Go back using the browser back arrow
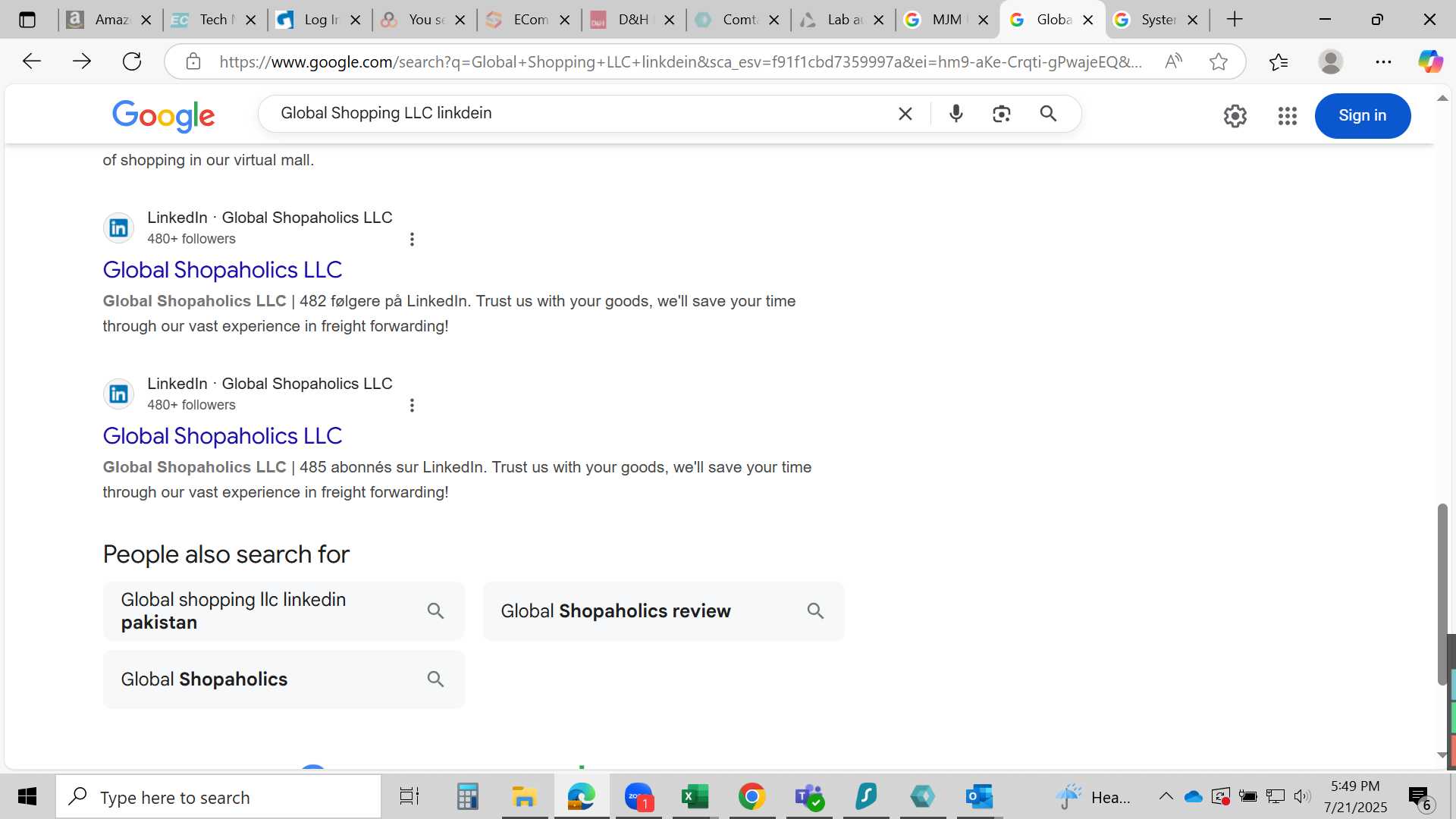Viewport: 1456px width, 819px height. [31, 61]
